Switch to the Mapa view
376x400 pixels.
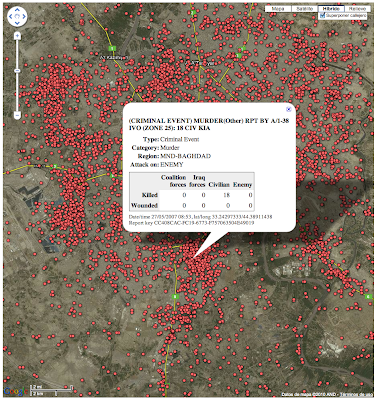click(278, 9)
